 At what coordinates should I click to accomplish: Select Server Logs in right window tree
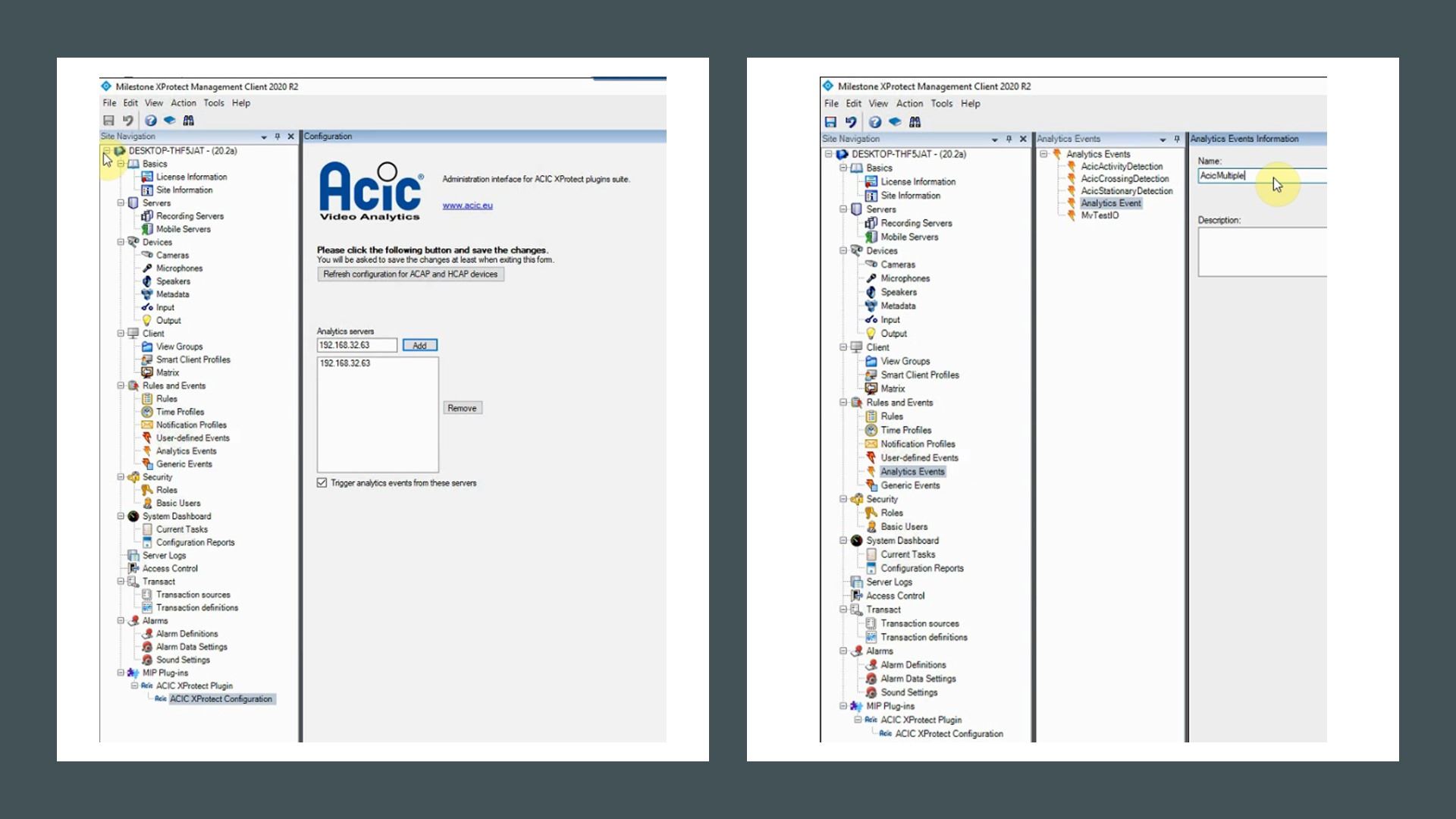[x=889, y=582]
